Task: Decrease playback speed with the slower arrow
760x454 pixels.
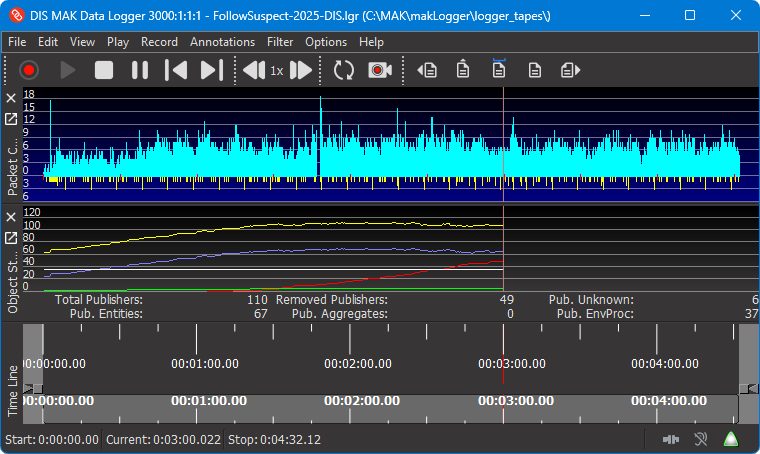Action: coord(253,70)
